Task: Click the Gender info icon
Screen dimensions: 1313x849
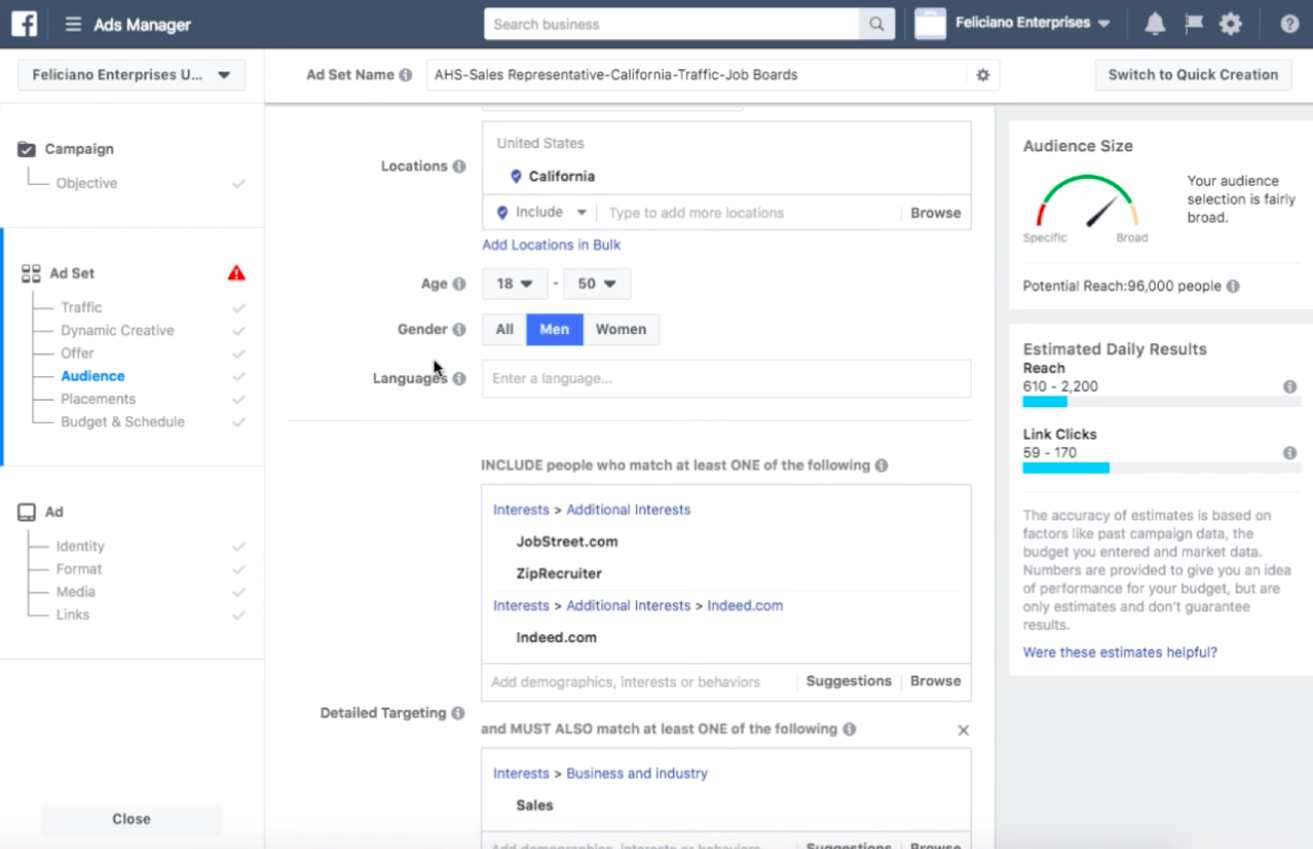Action: pos(459,329)
